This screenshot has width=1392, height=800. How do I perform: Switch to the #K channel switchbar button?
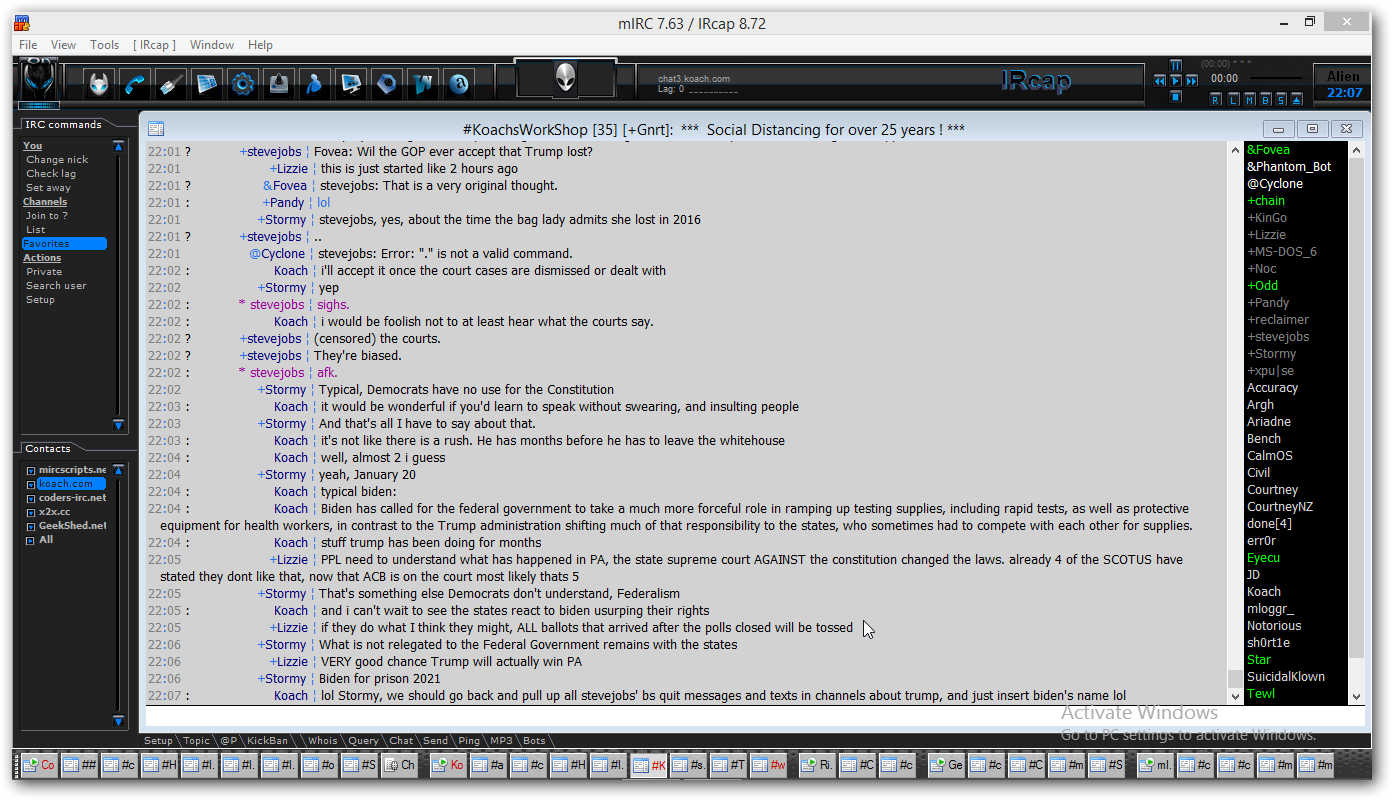click(649, 765)
